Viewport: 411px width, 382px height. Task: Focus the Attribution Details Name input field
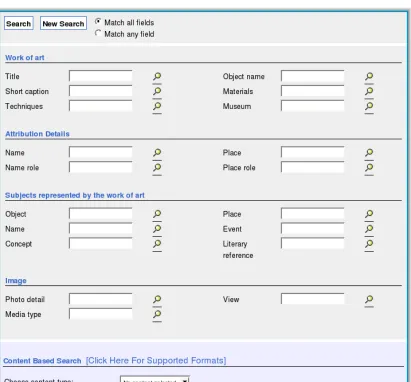[101, 152]
